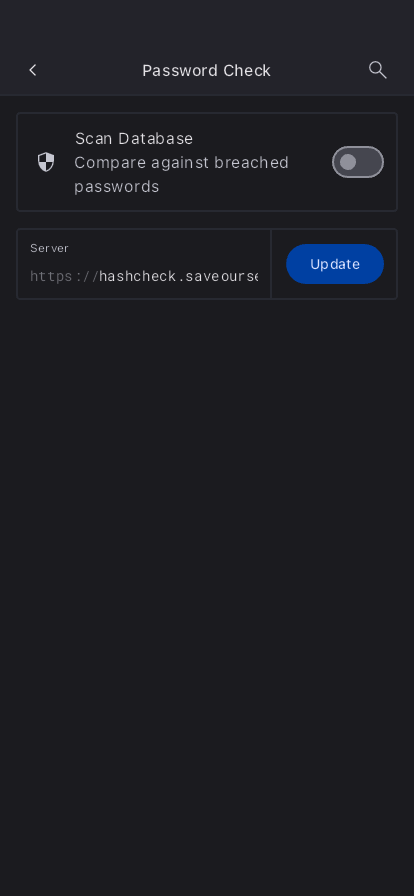414x896 pixels.
Task: Focus the Server URL input field
Action: pos(144,264)
